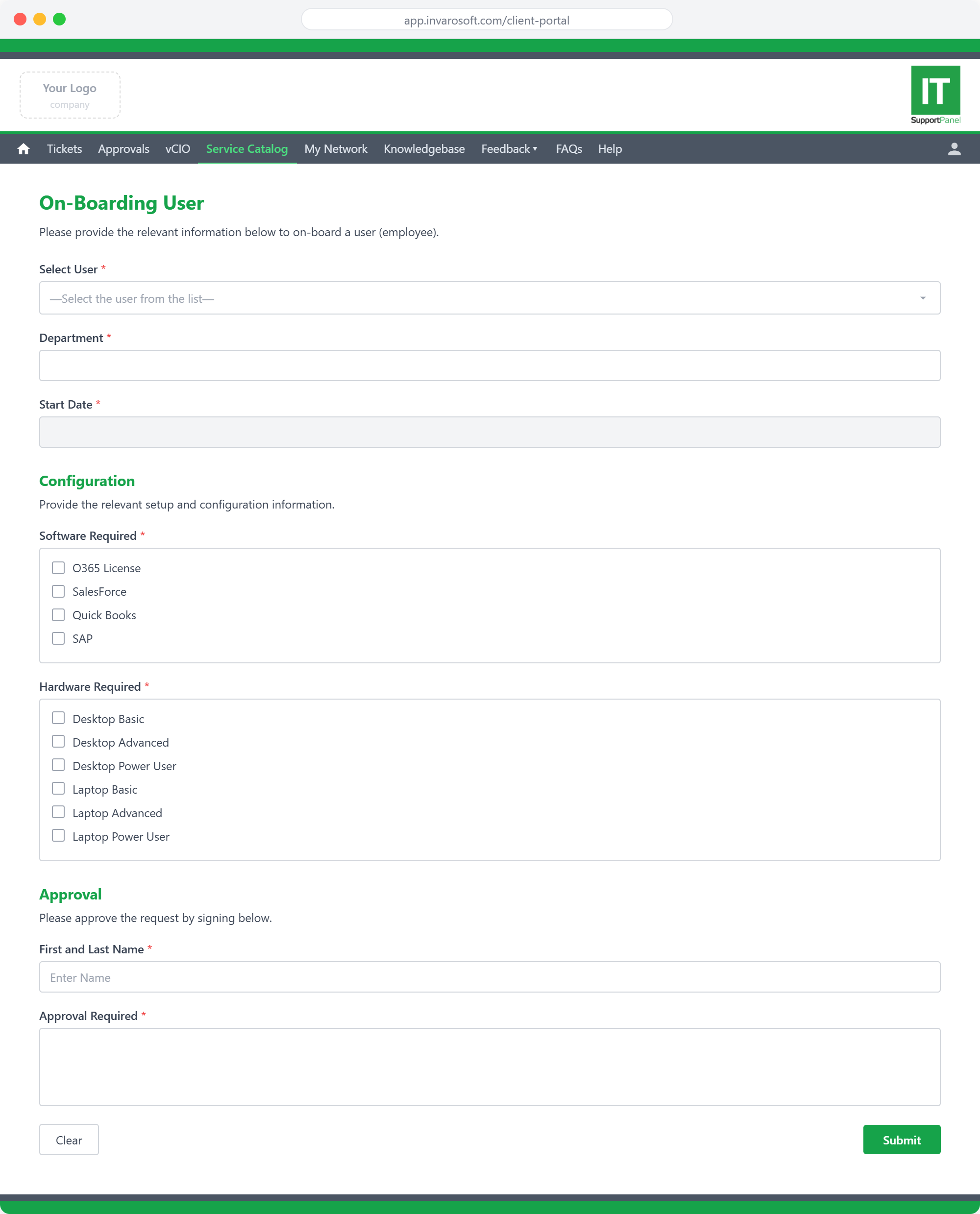Select the Service Catalog tab
The image size is (980, 1214).
(246, 148)
